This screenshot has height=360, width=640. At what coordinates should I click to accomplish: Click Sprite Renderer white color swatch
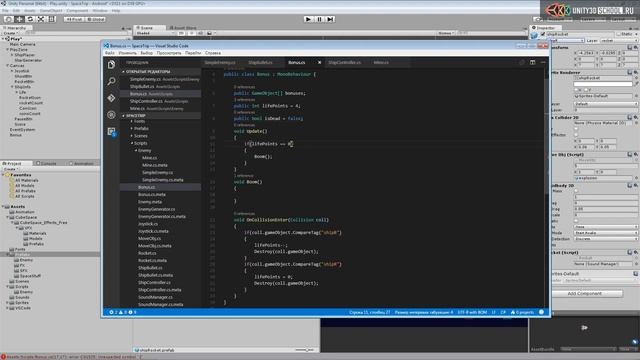(x=603, y=84)
